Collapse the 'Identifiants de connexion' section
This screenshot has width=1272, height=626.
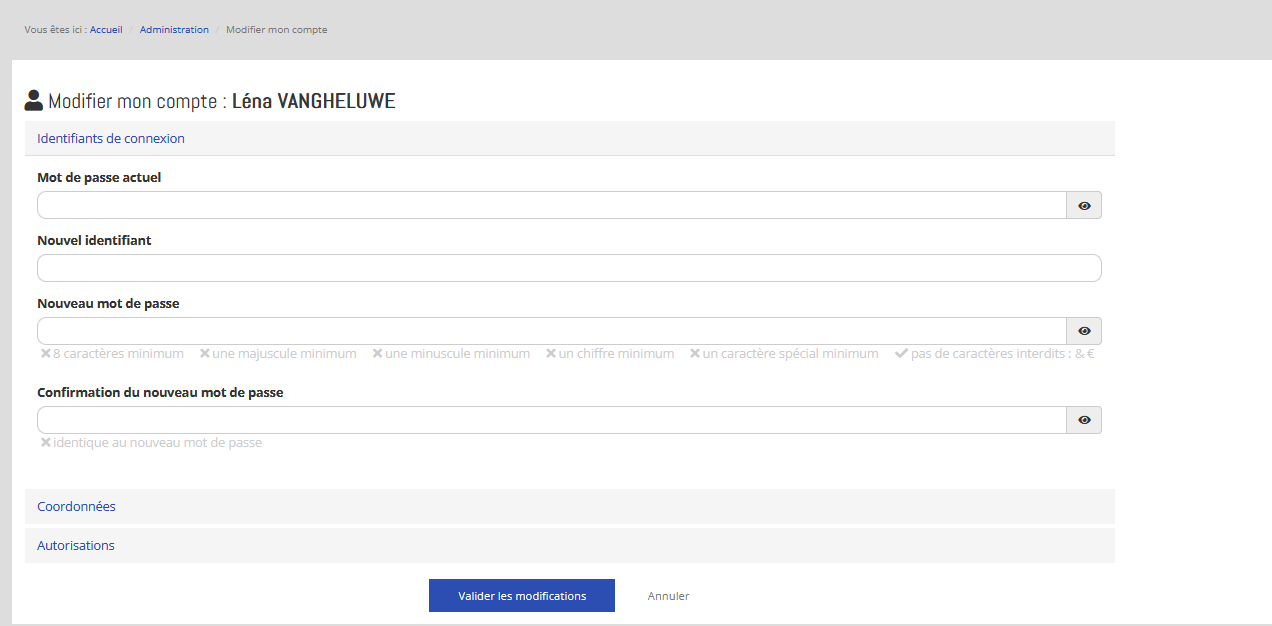111,139
